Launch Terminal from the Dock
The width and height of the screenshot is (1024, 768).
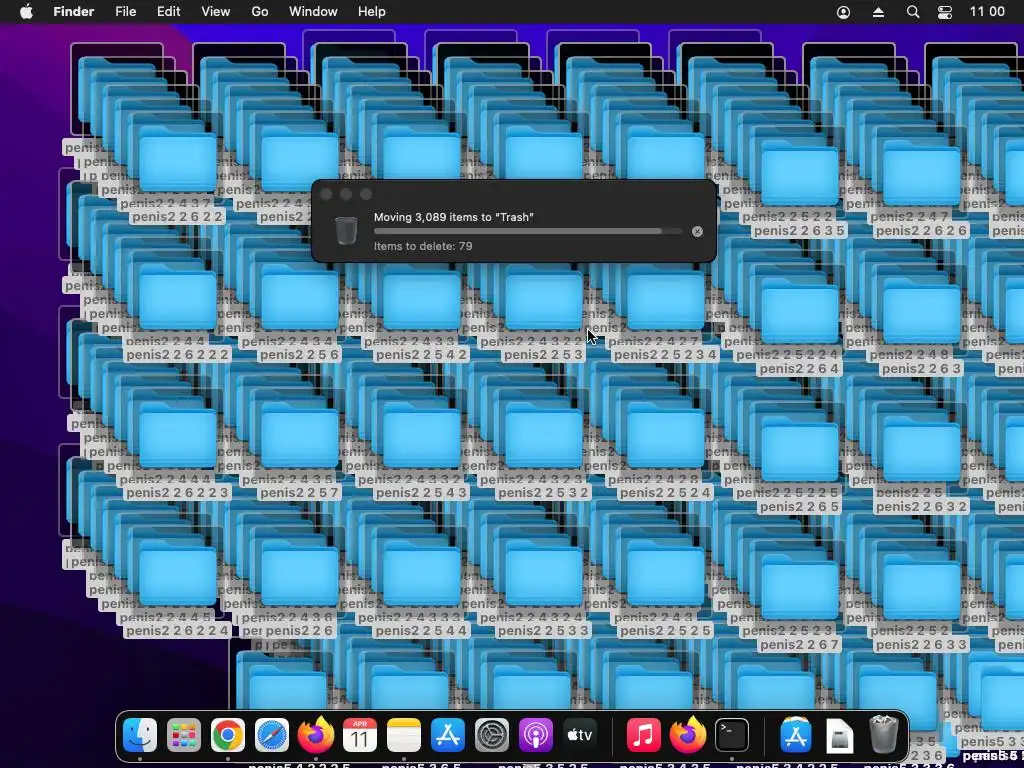click(731, 735)
